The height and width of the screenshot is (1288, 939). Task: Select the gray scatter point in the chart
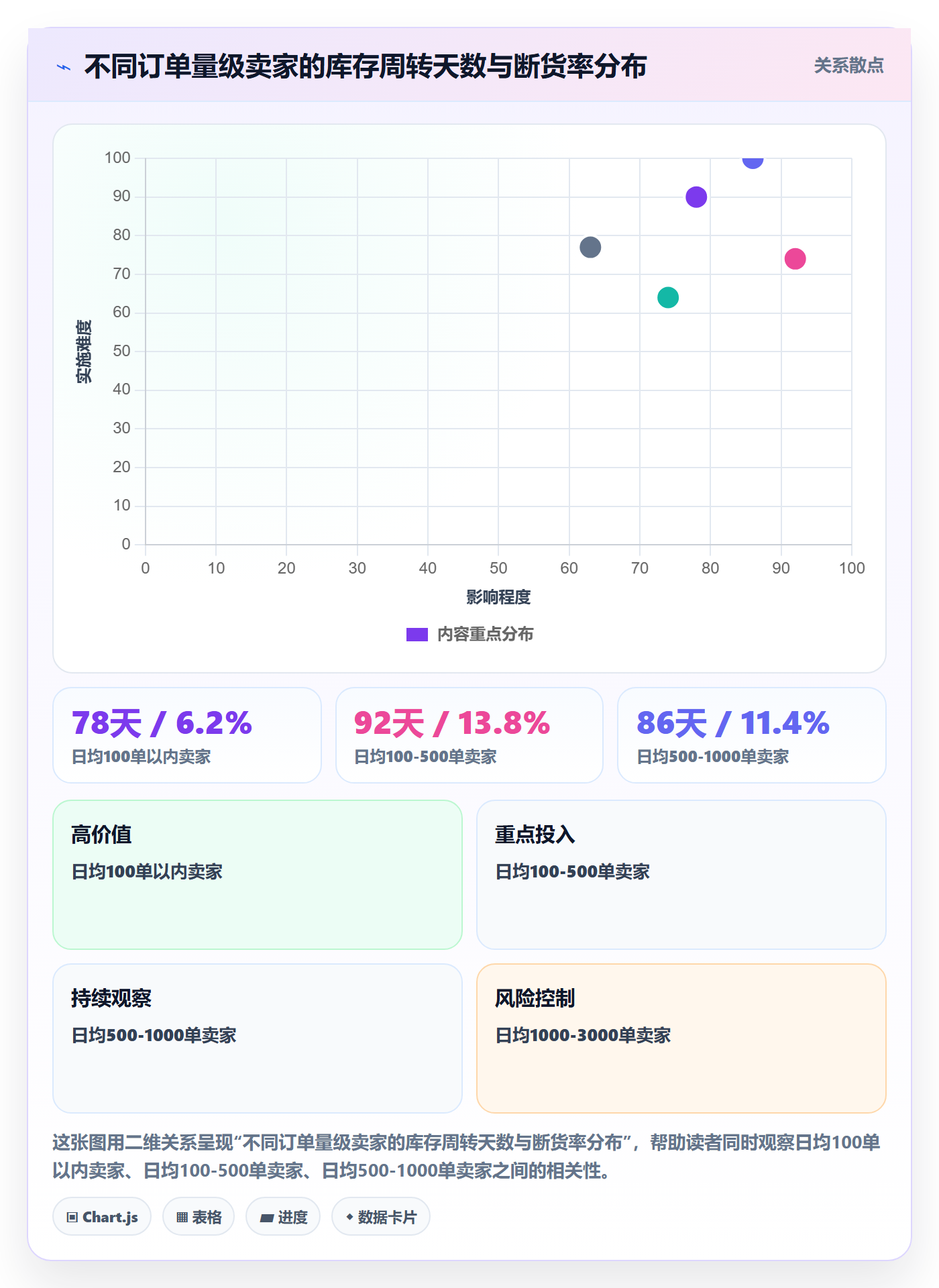(x=590, y=248)
